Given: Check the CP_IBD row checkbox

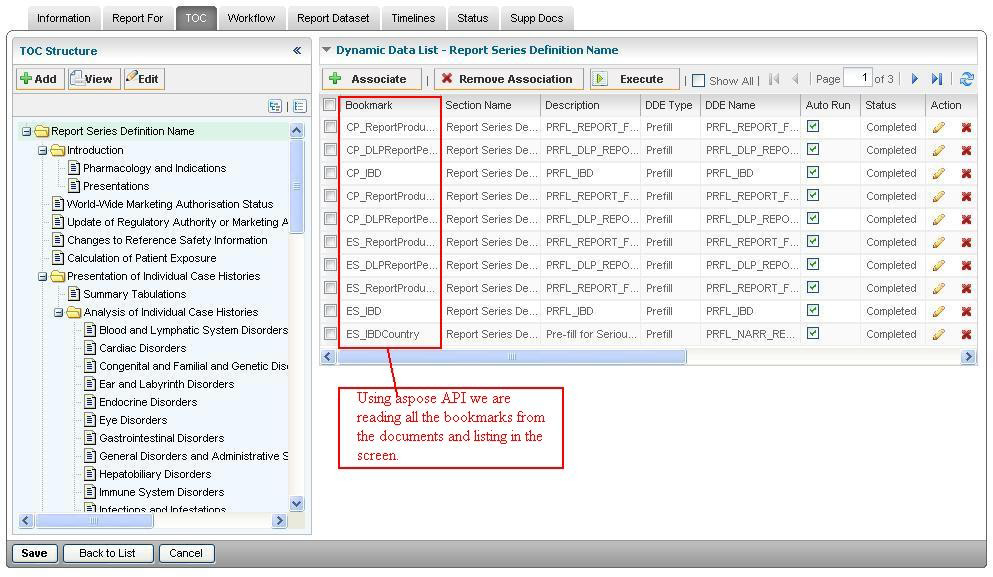Looking at the screenshot, I should pyautogui.click(x=330, y=173).
